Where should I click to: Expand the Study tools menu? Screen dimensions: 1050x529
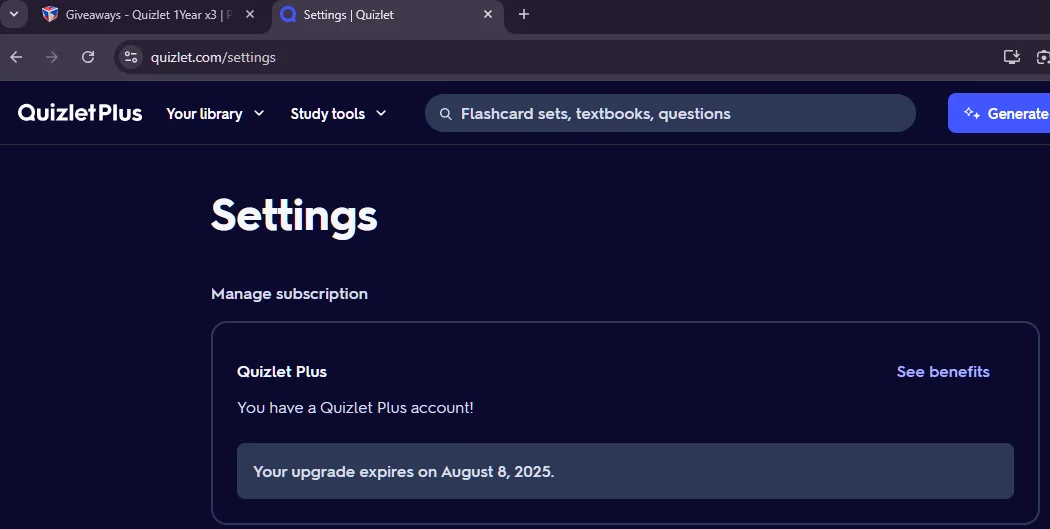tap(338, 114)
